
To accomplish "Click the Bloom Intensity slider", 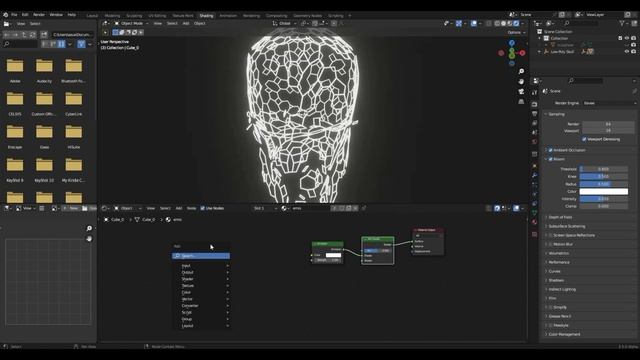I will pos(604,199).
